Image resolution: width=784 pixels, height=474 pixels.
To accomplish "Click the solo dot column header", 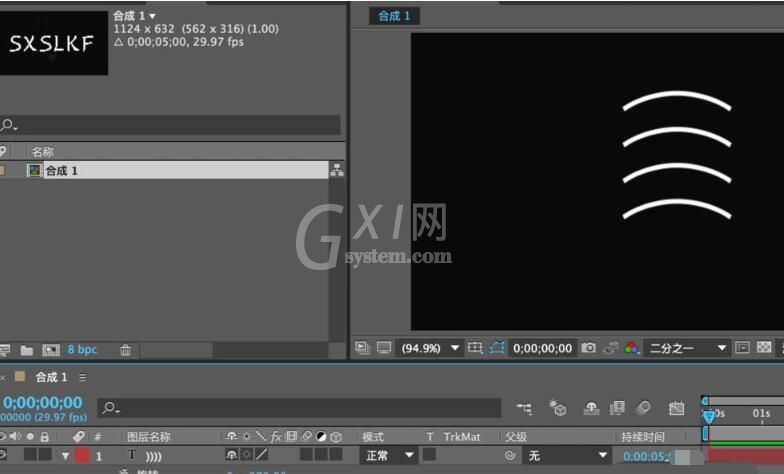I will [30, 436].
